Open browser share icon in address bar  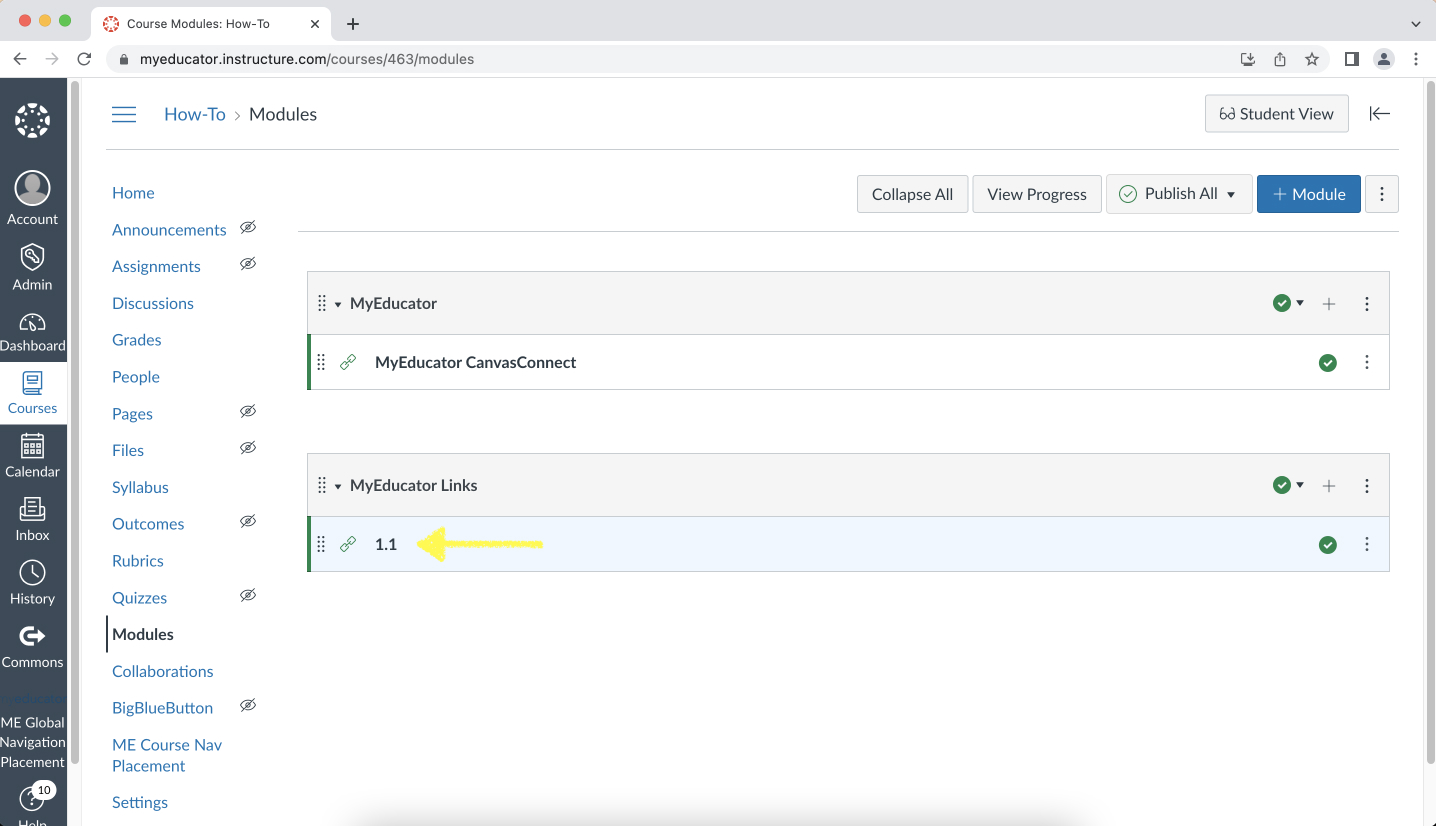point(1280,59)
